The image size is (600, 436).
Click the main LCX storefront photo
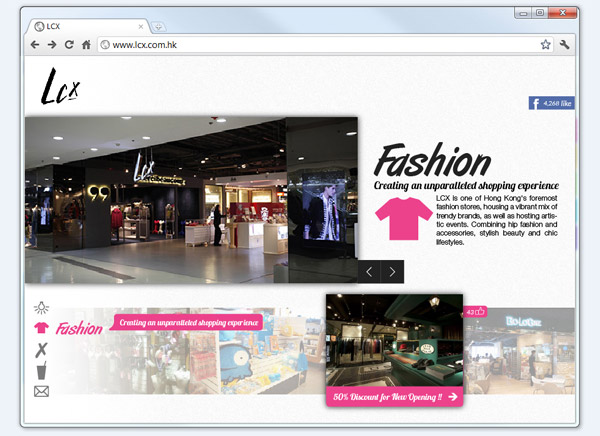(x=191, y=200)
